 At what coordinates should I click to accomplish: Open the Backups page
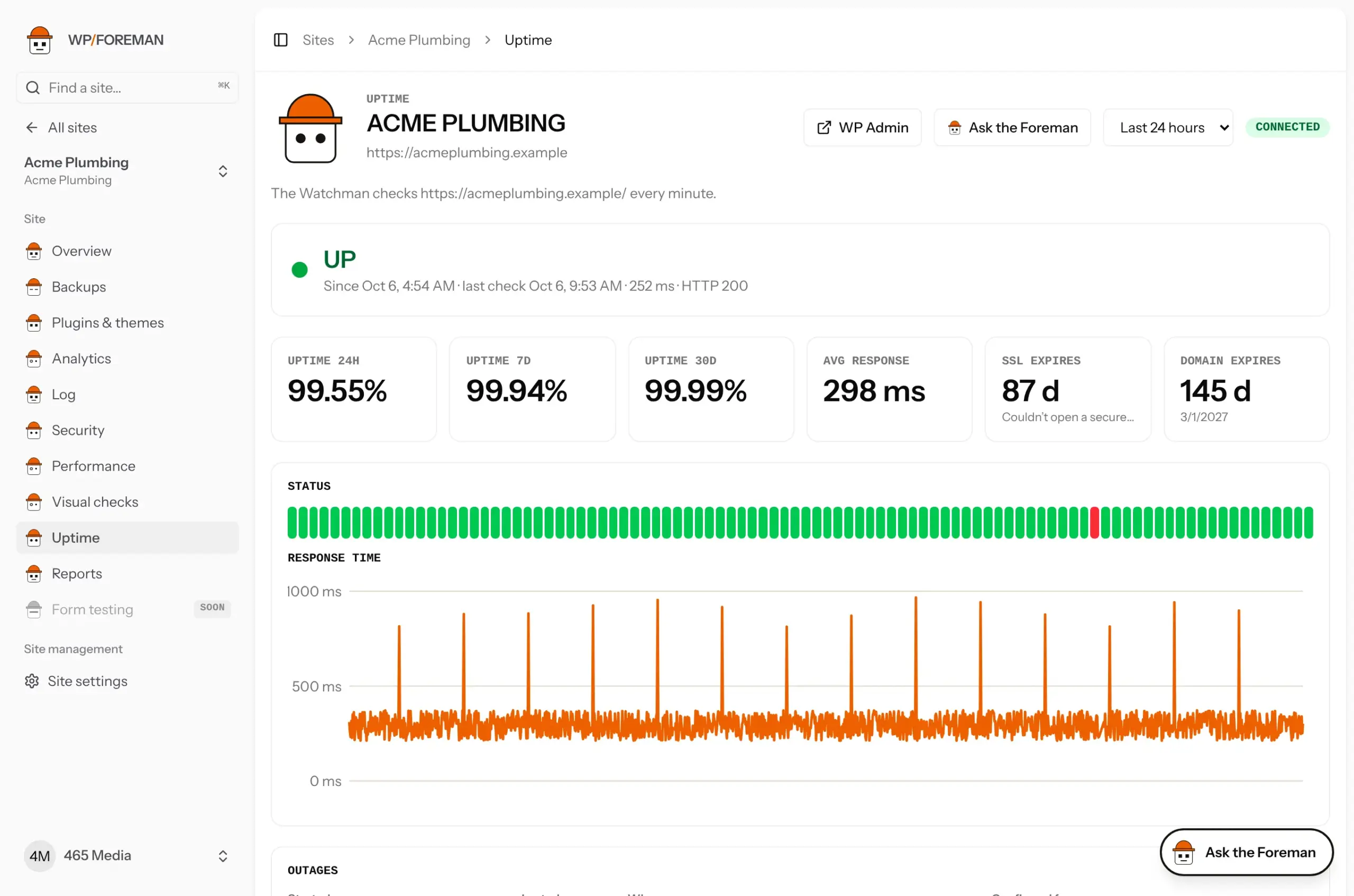(127, 287)
